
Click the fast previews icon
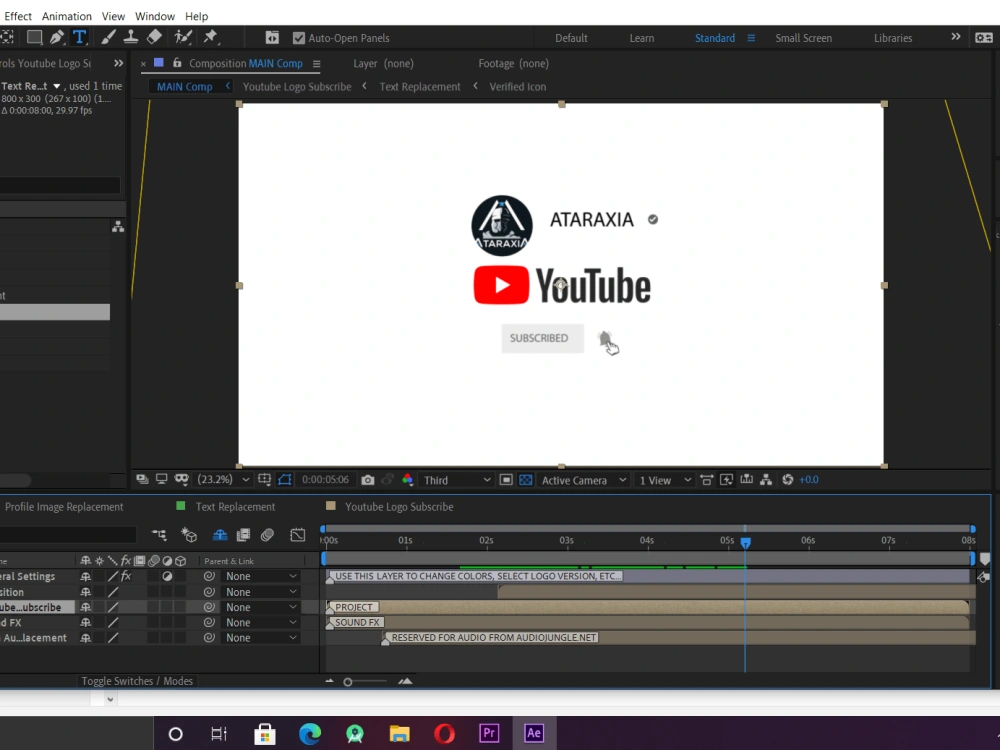pyautogui.click(x=726, y=480)
